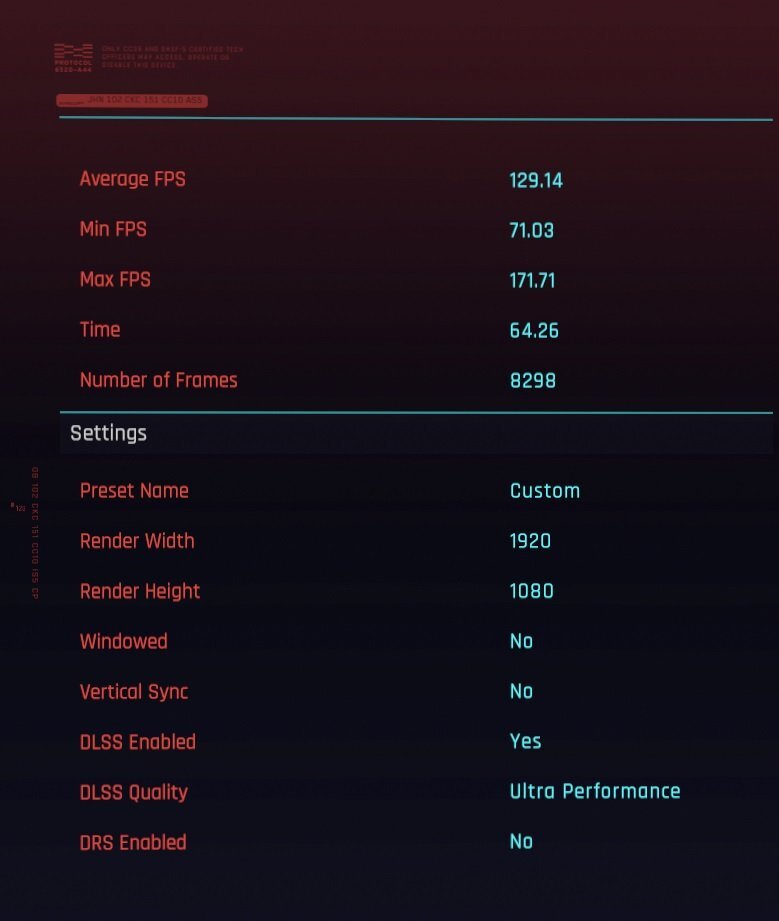This screenshot has width=779, height=921.
Task: Select the Time value 64.26
Action: [534, 330]
